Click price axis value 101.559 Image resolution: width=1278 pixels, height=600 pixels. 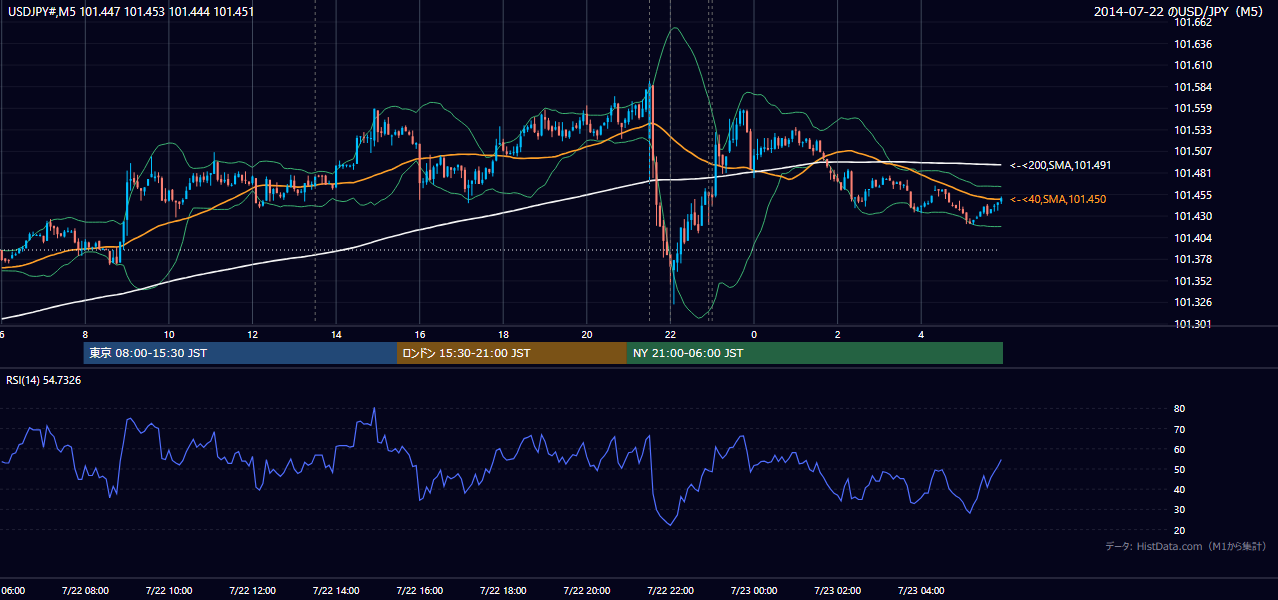pos(1193,108)
